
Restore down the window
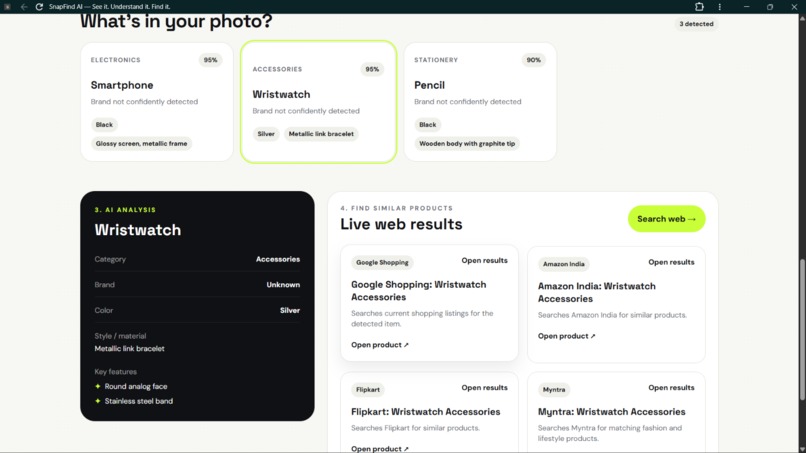[x=770, y=7]
